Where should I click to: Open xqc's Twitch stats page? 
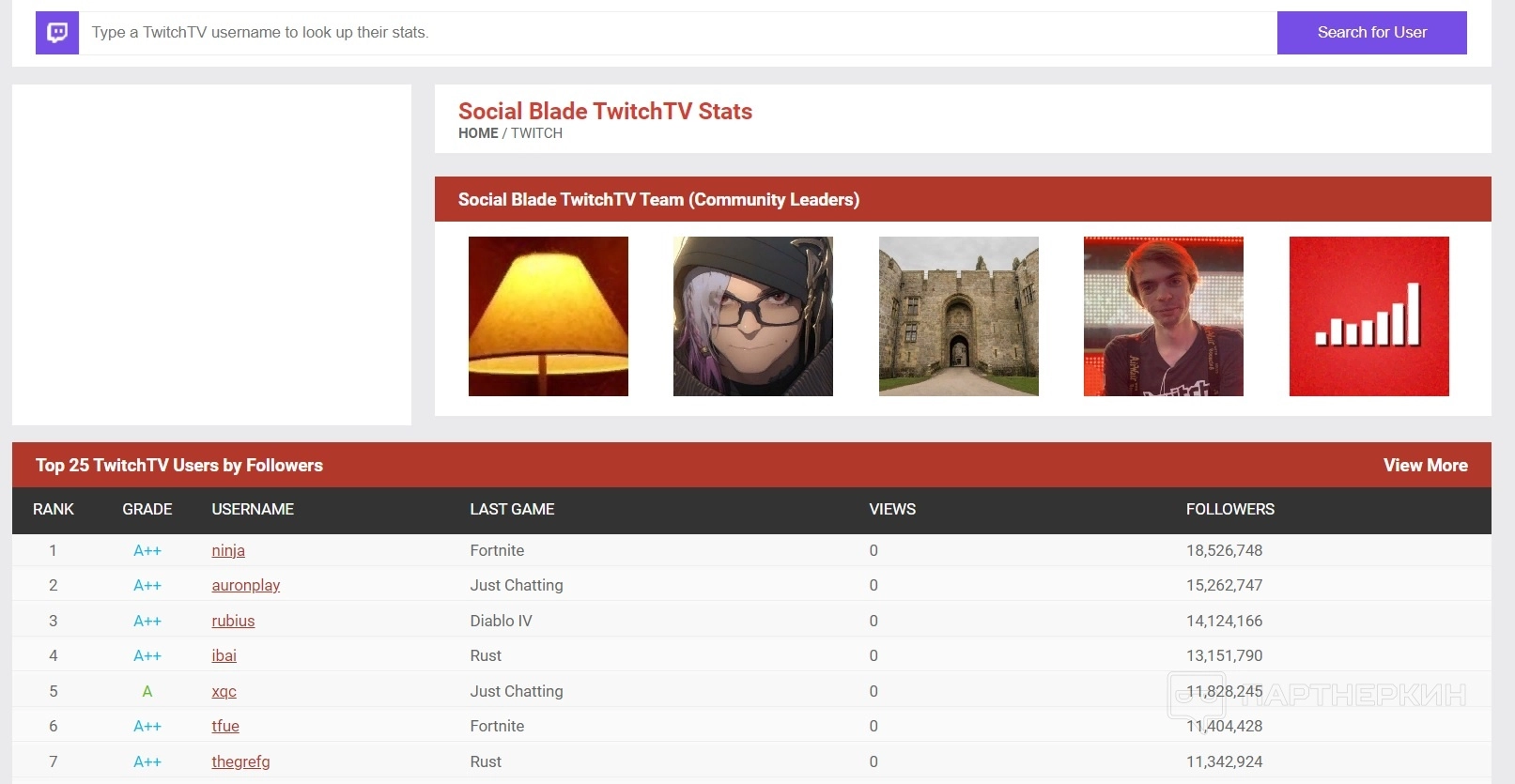(x=224, y=691)
